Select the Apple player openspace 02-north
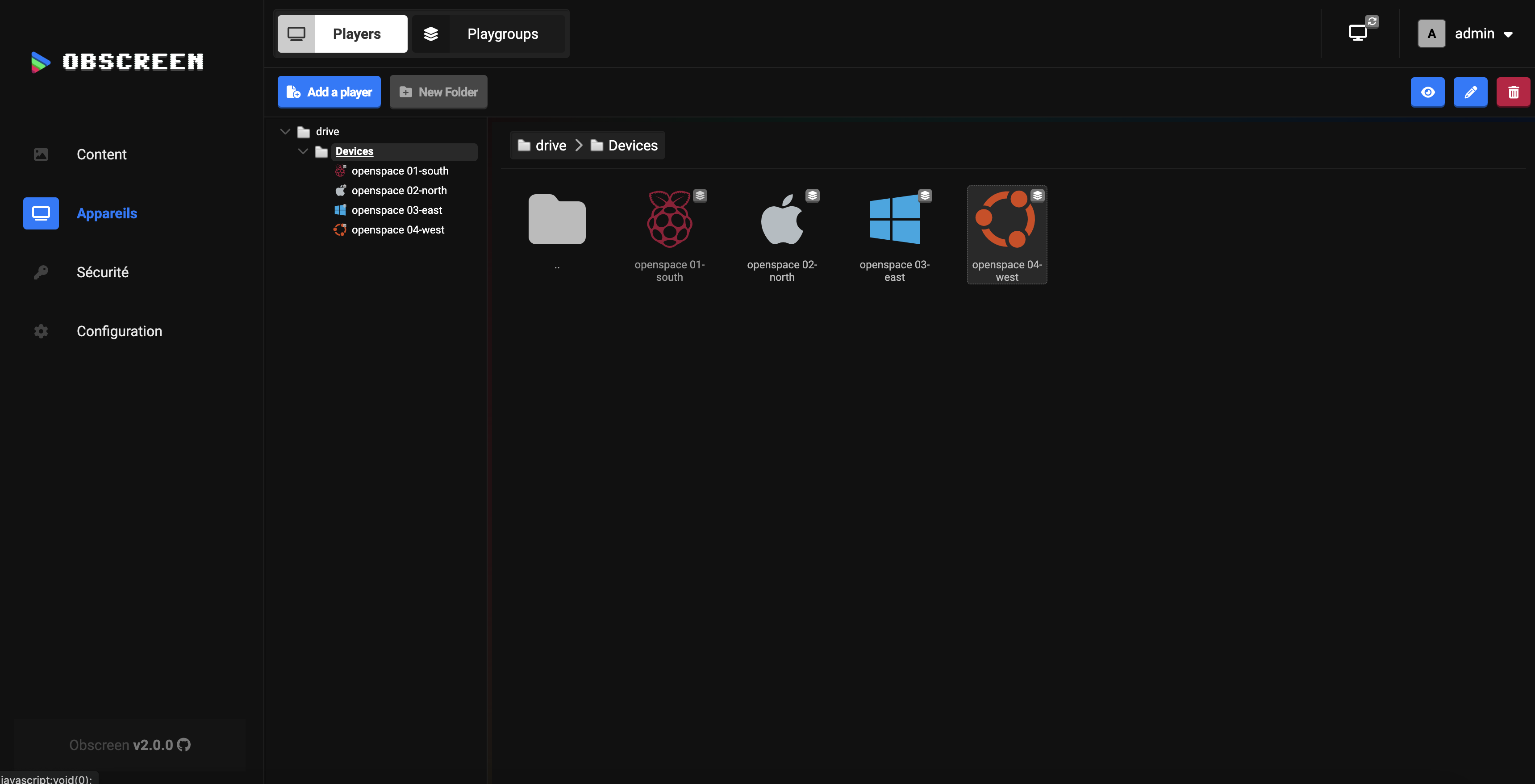The height and width of the screenshot is (784, 1535). 782,219
